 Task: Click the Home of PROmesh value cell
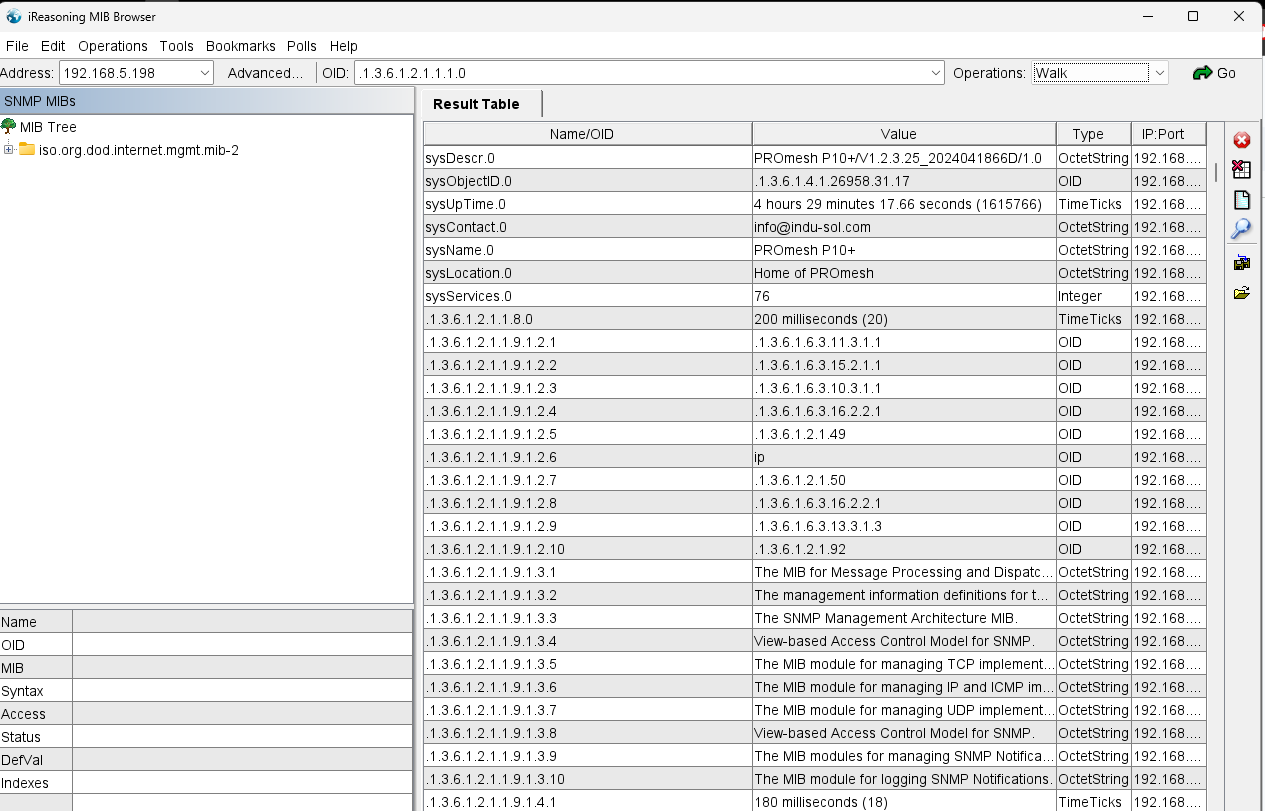(x=904, y=273)
